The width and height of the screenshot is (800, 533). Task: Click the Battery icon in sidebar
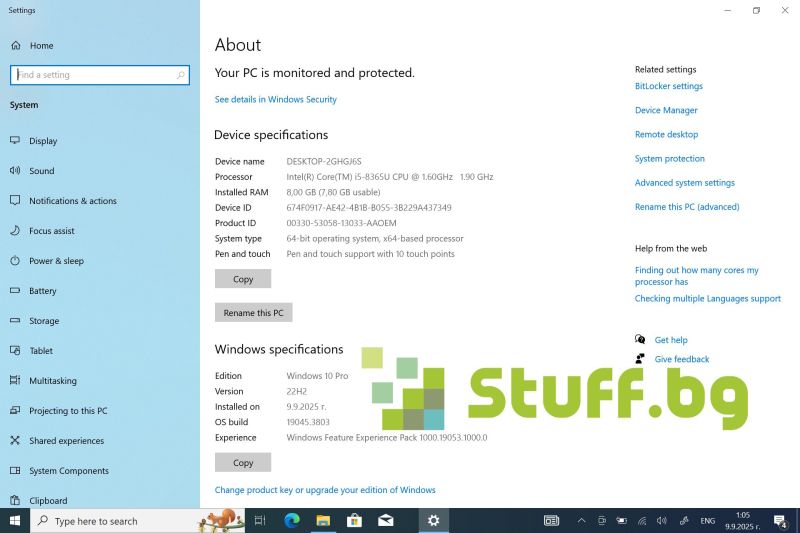point(16,291)
